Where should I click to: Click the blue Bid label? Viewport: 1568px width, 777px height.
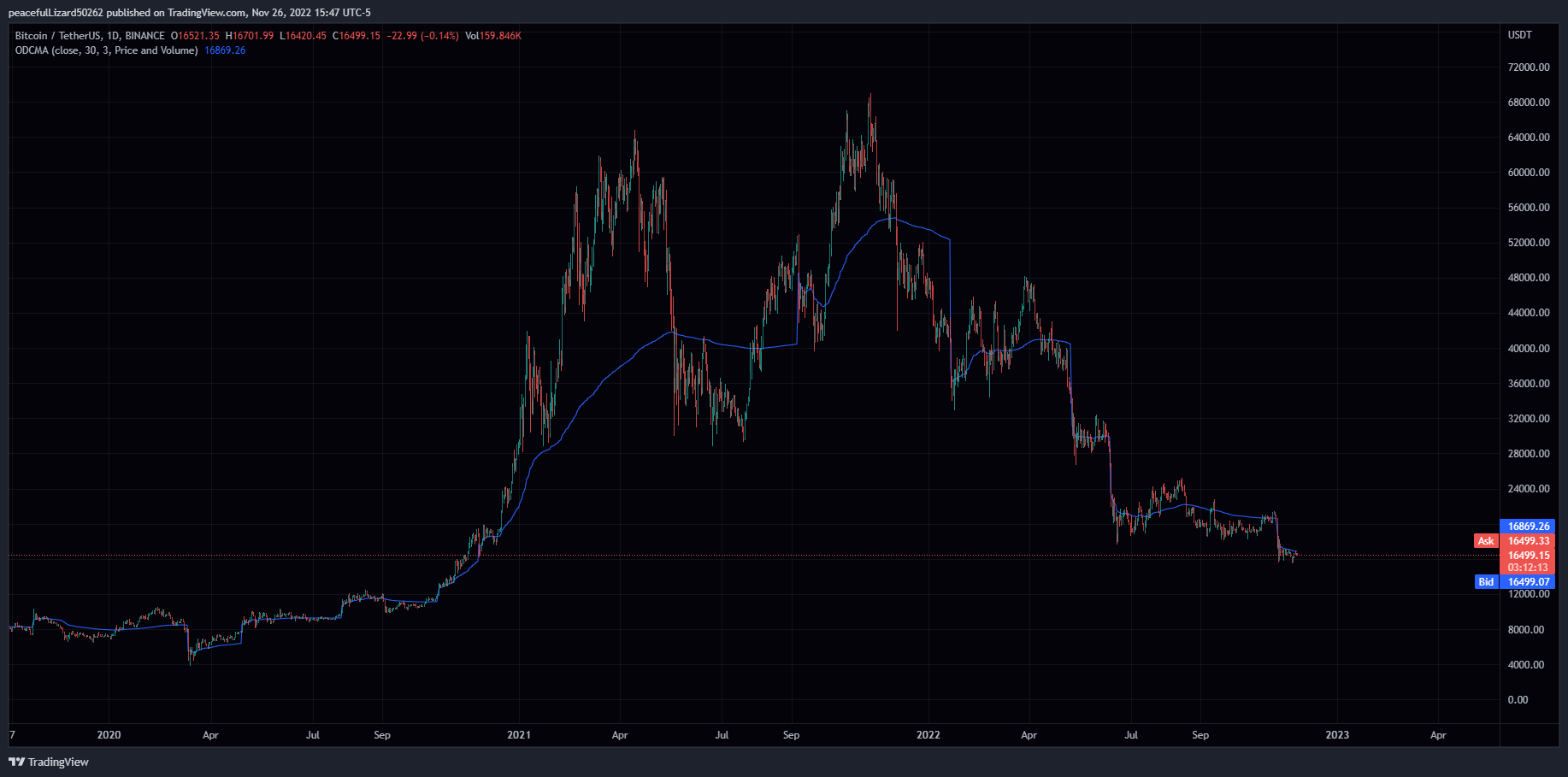tap(1486, 582)
